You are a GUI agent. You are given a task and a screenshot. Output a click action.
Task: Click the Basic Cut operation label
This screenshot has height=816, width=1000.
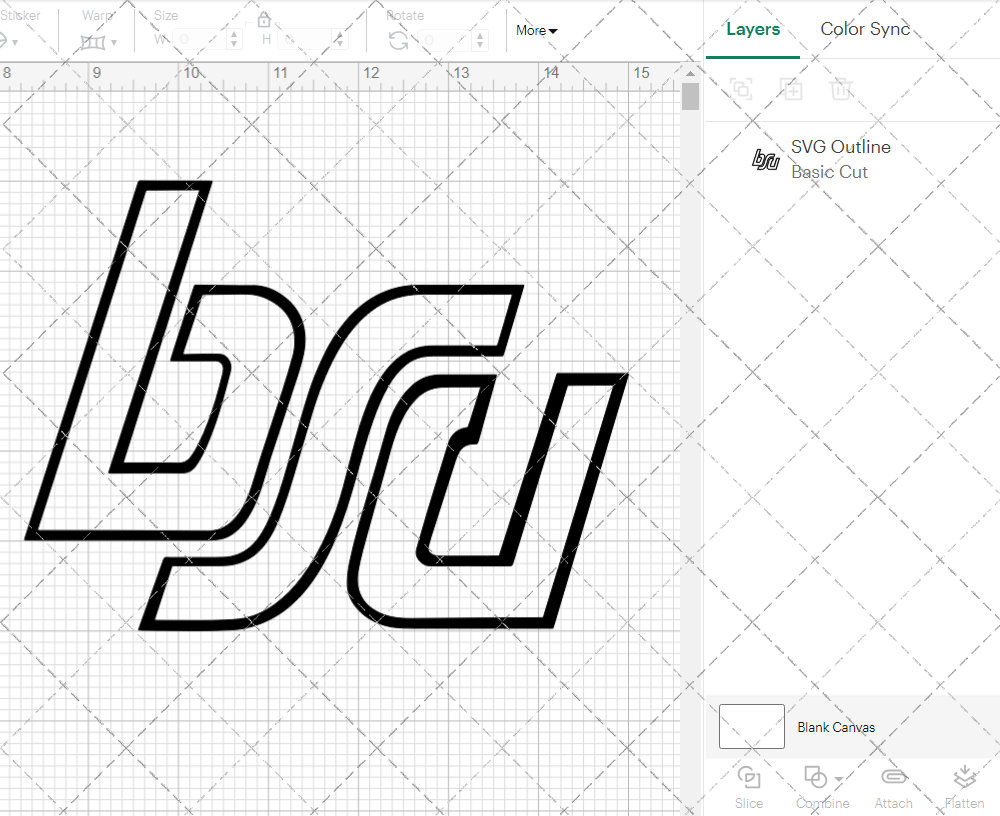(829, 172)
